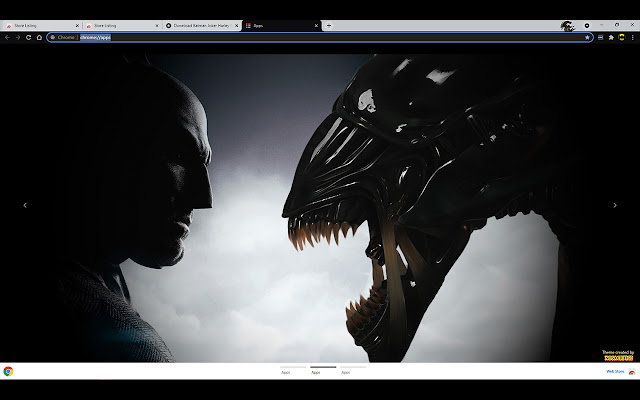Restore down the Chrome window
The width and height of the screenshot is (640, 400).
click(617, 25)
